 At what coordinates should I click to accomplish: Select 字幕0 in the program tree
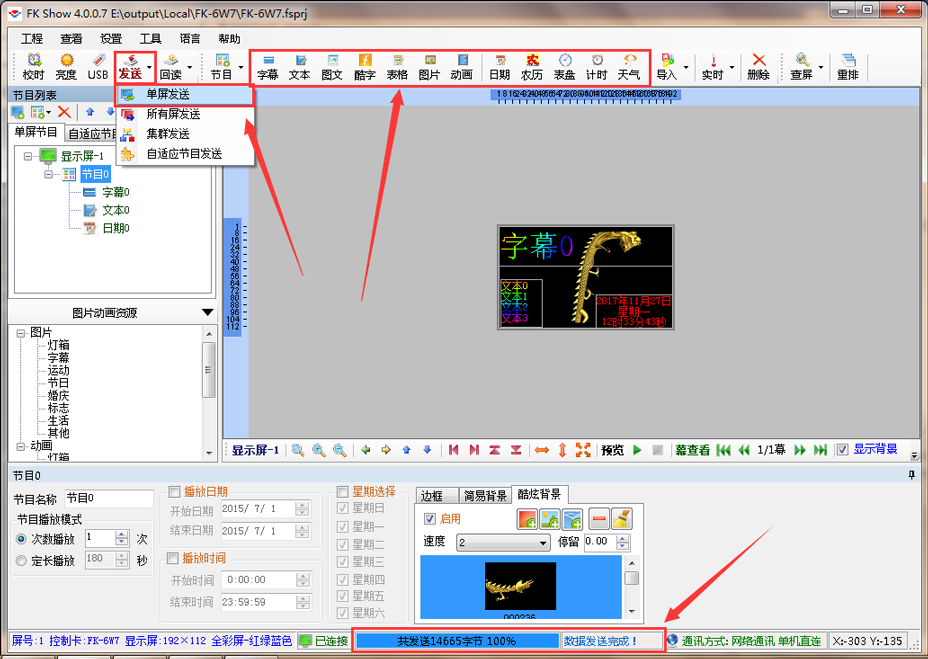[115, 192]
